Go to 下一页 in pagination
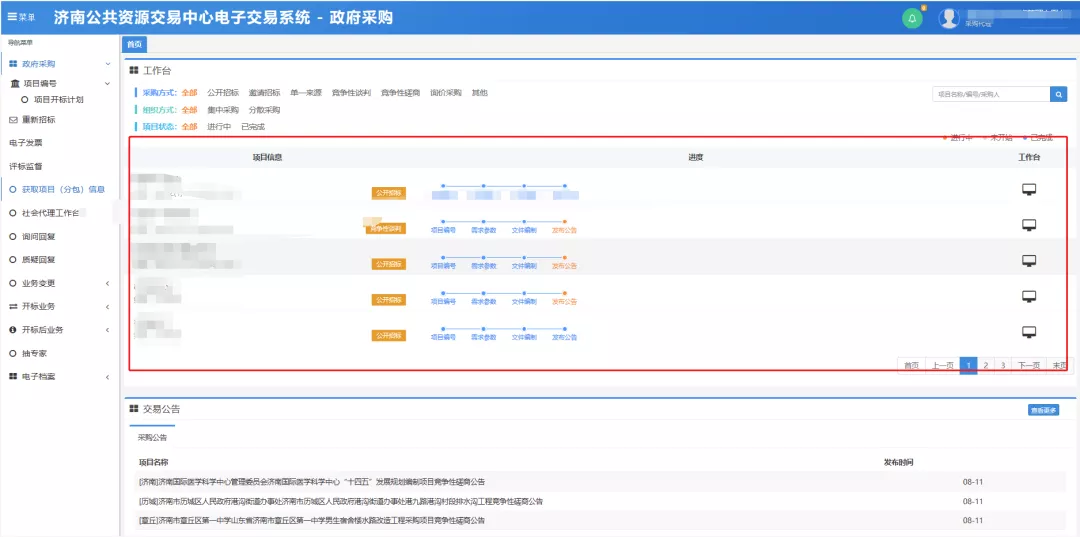The image size is (1080, 537). click(1029, 366)
